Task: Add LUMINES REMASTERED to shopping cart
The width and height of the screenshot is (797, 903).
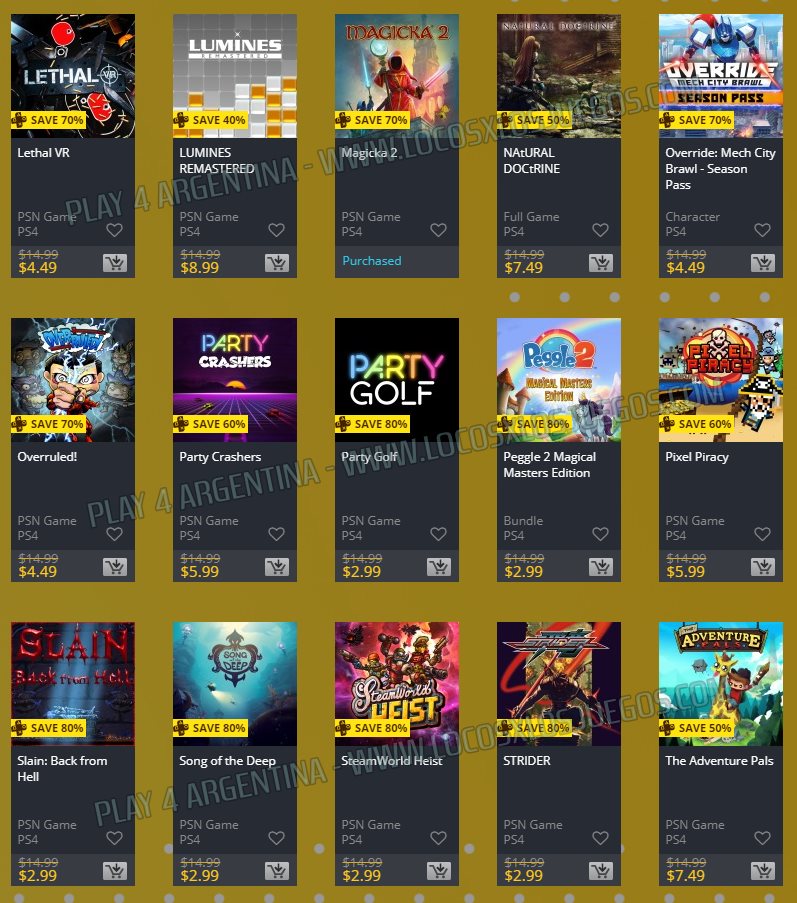Action: (x=277, y=263)
